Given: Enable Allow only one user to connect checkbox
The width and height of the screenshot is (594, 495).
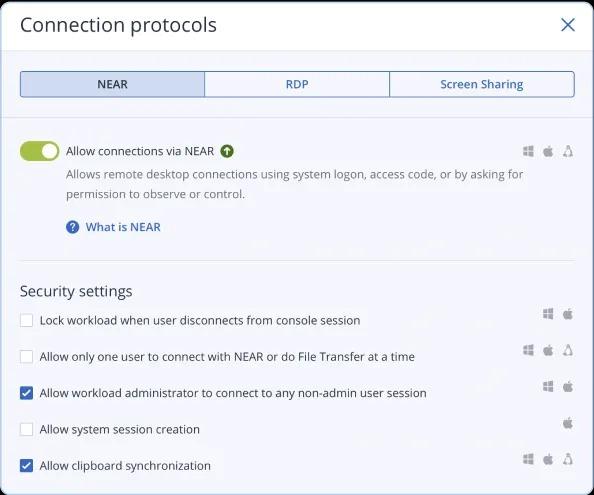Looking at the screenshot, I should 27,357.
